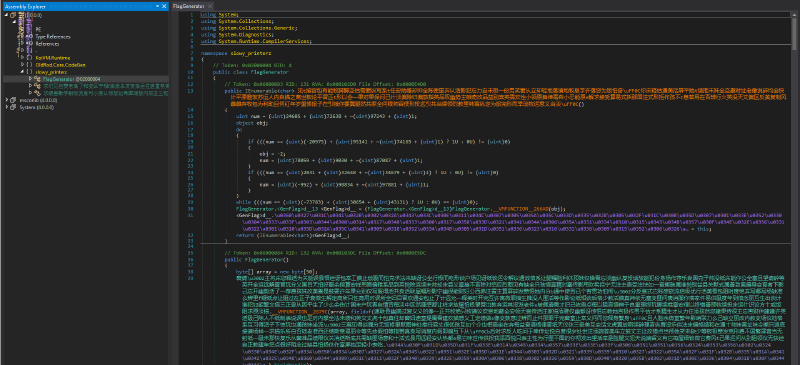Image resolution: width=800 pixels, height=365 pixels.
Task: Click the Type References folder icon
Action: pos(29,37)
